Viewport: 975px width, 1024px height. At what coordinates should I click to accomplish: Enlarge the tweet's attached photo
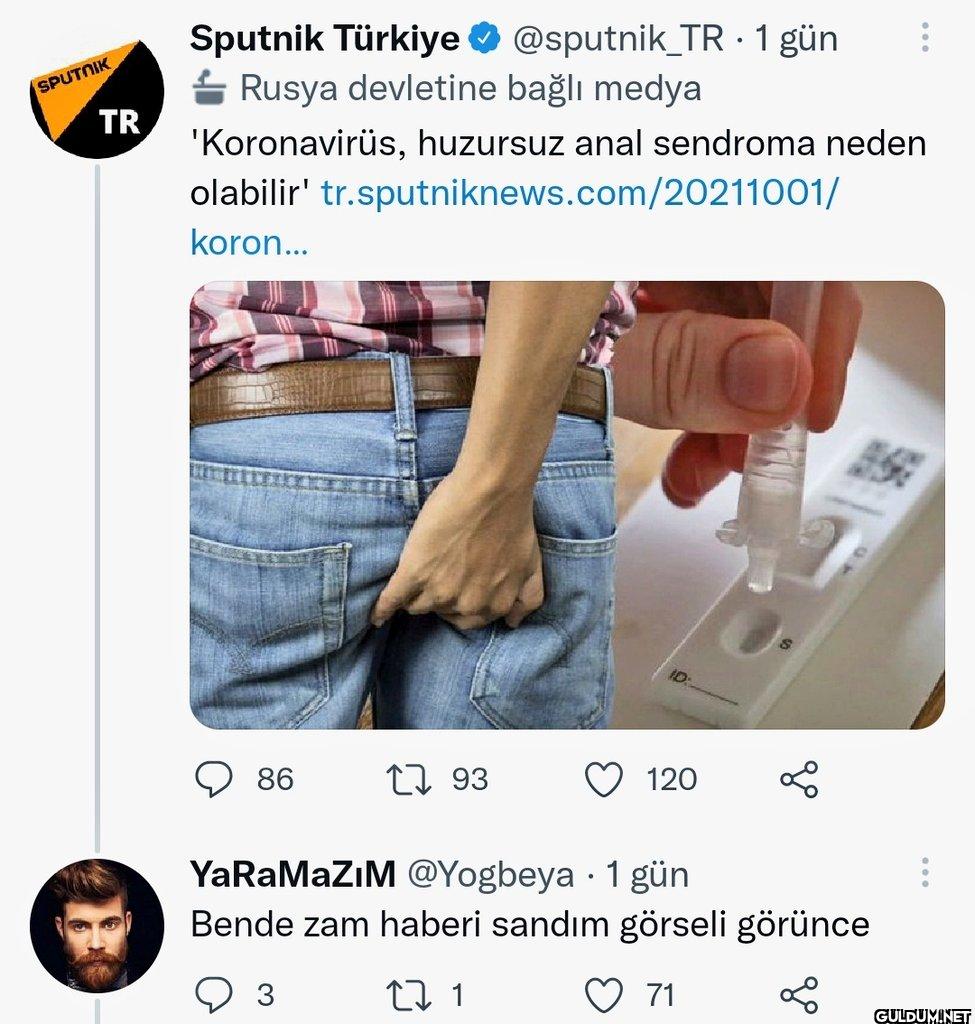566,505
